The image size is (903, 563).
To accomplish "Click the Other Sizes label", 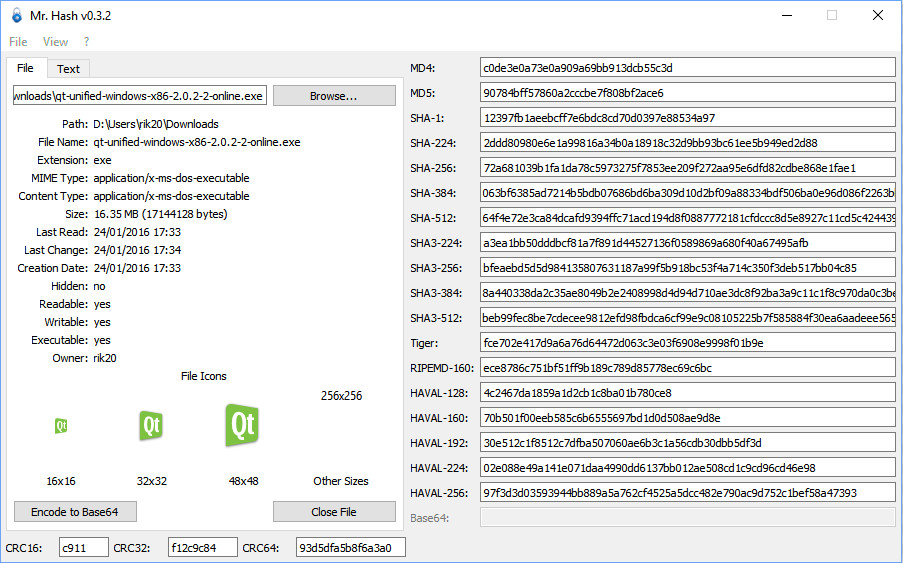I will click(341, 481).
